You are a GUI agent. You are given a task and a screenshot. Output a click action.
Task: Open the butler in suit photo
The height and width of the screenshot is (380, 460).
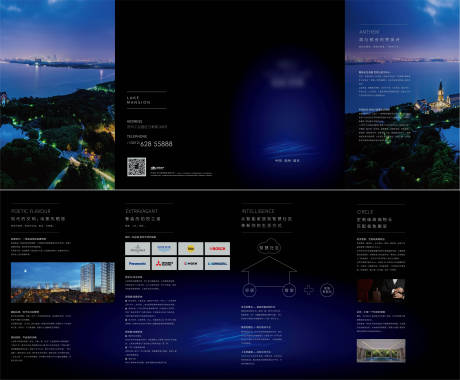click(381, 291)
